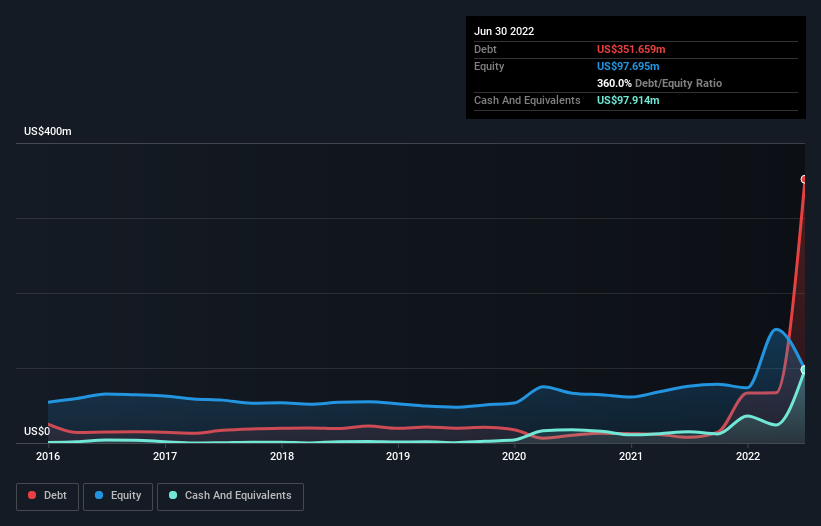Select the 2017 x-axis label
Image resolution: width=821 pixels, height=526 pixels.
(x=165, y=456)
